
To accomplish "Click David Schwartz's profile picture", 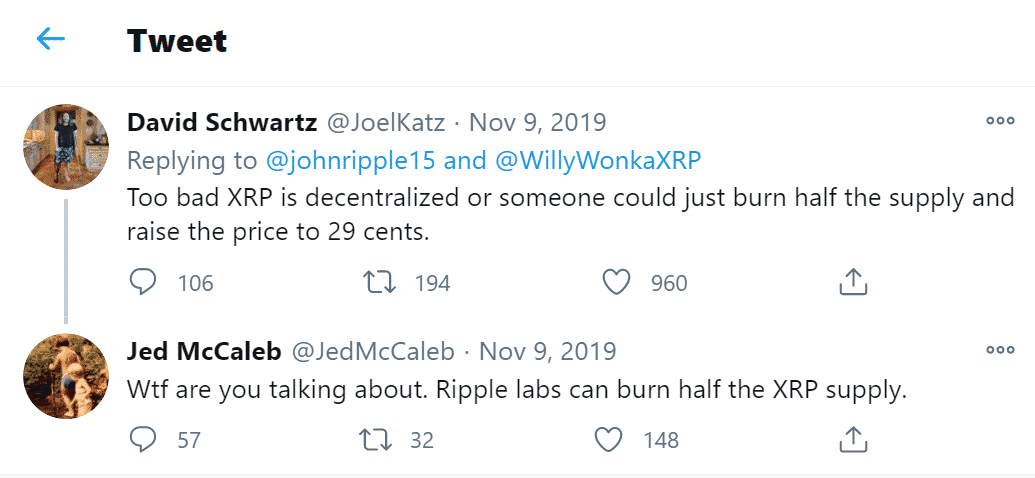I will pos(66,145).
